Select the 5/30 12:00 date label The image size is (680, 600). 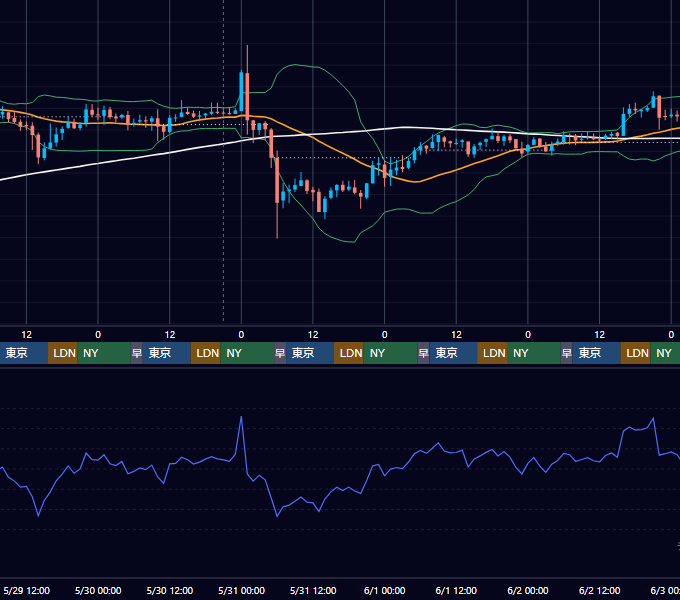(170, 590)
